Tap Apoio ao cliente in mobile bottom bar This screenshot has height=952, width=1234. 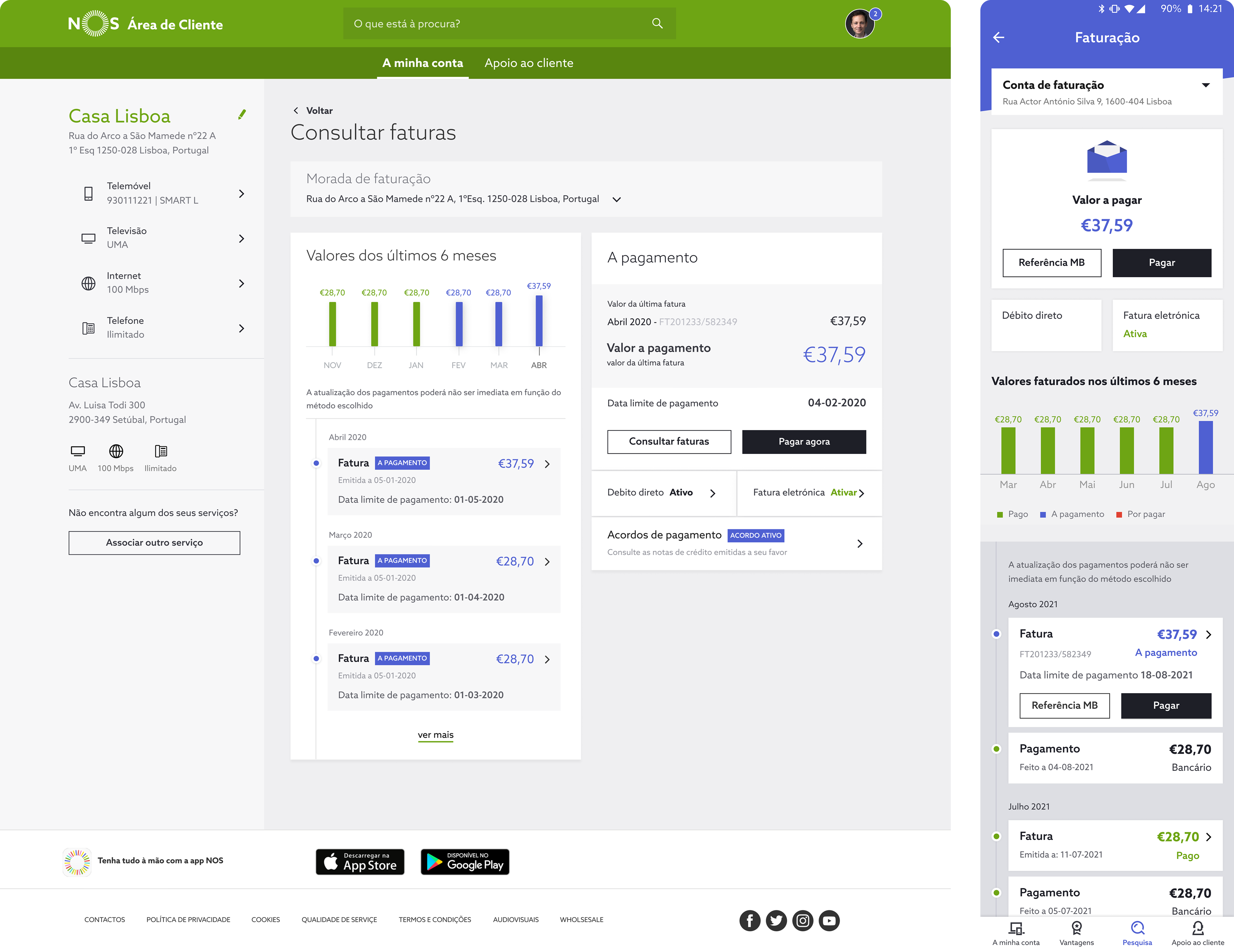coord(1197,933)
